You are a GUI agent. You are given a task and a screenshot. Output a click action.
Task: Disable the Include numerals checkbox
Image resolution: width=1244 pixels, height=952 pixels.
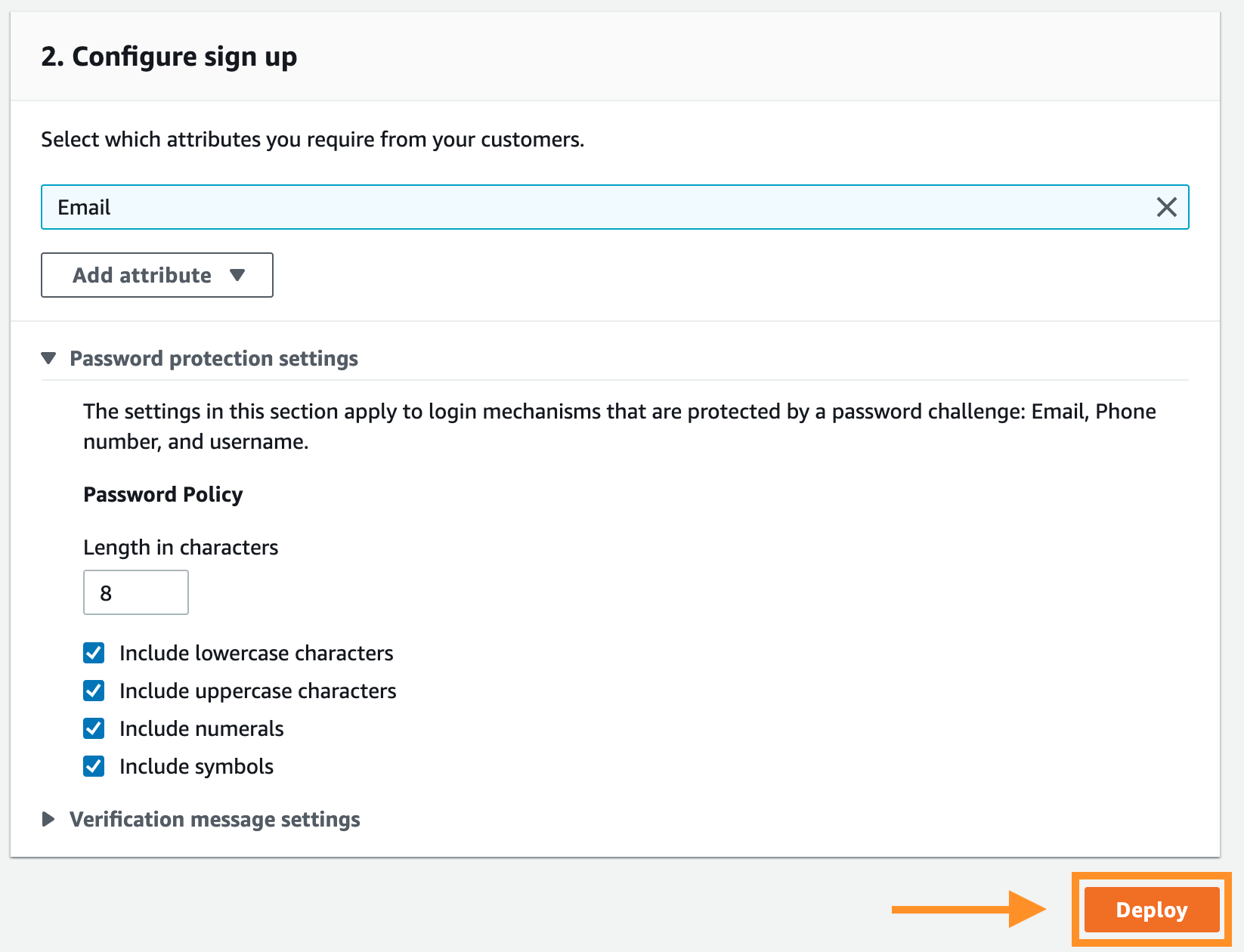[x=94, y=728]
